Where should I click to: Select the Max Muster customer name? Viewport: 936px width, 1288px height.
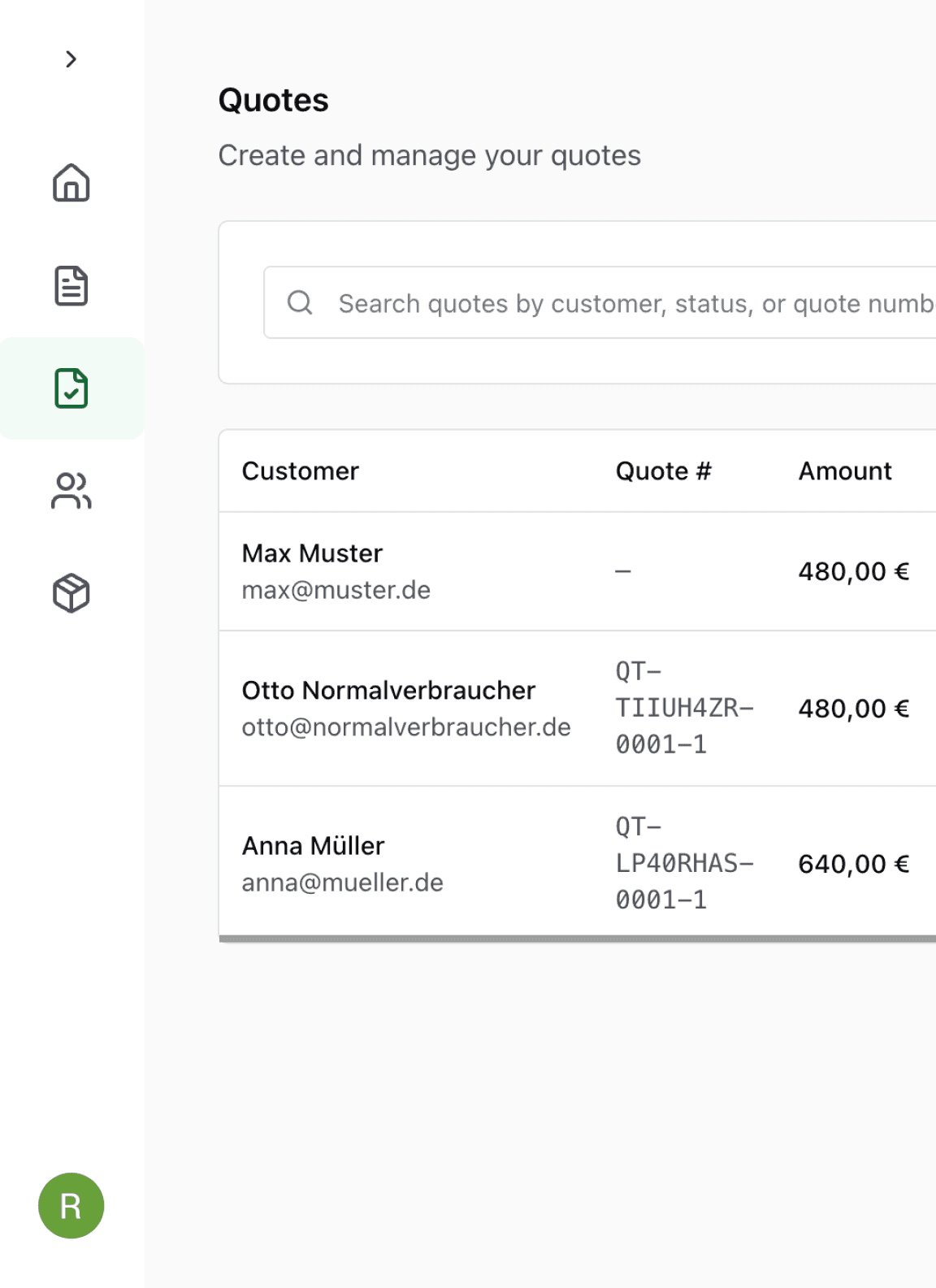pos(312,553)
